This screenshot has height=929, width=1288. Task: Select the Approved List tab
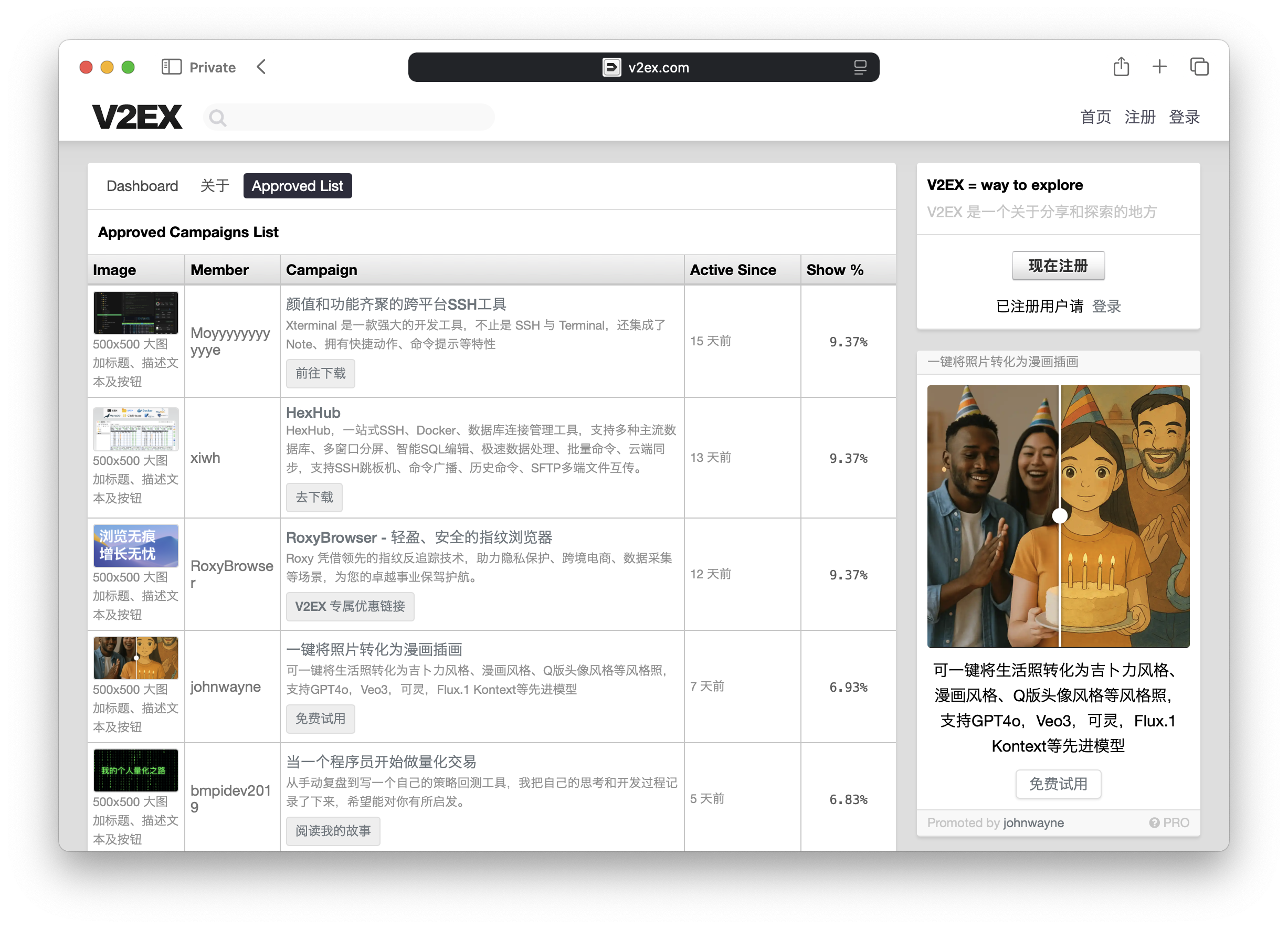tap(297, 186)
